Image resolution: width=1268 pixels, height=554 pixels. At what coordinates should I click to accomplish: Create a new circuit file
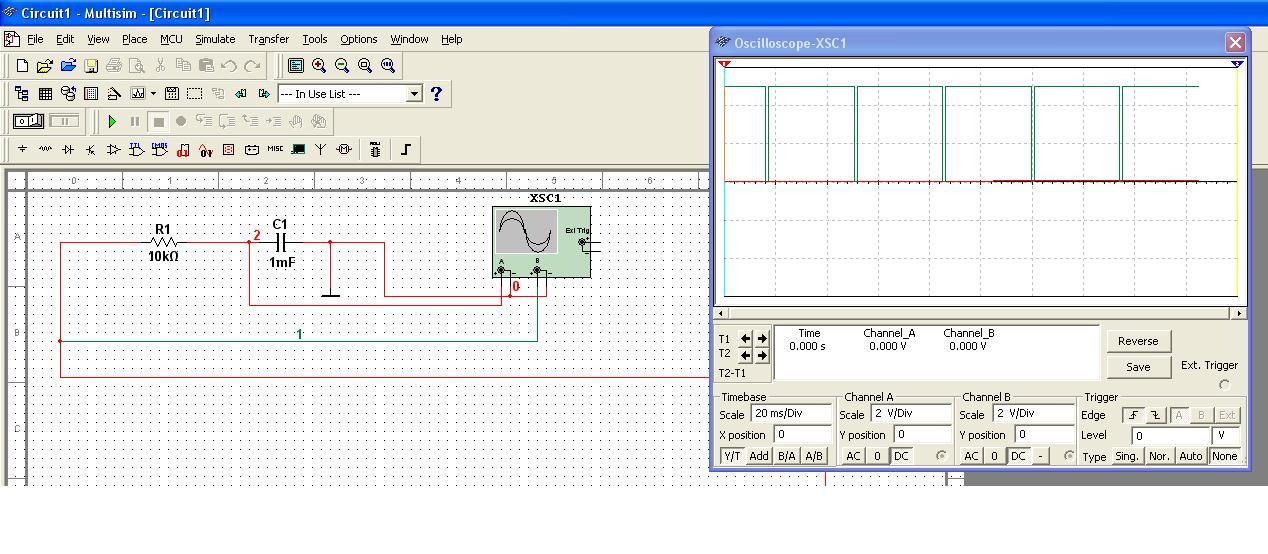pyautogui.click(x=22, y=66)
